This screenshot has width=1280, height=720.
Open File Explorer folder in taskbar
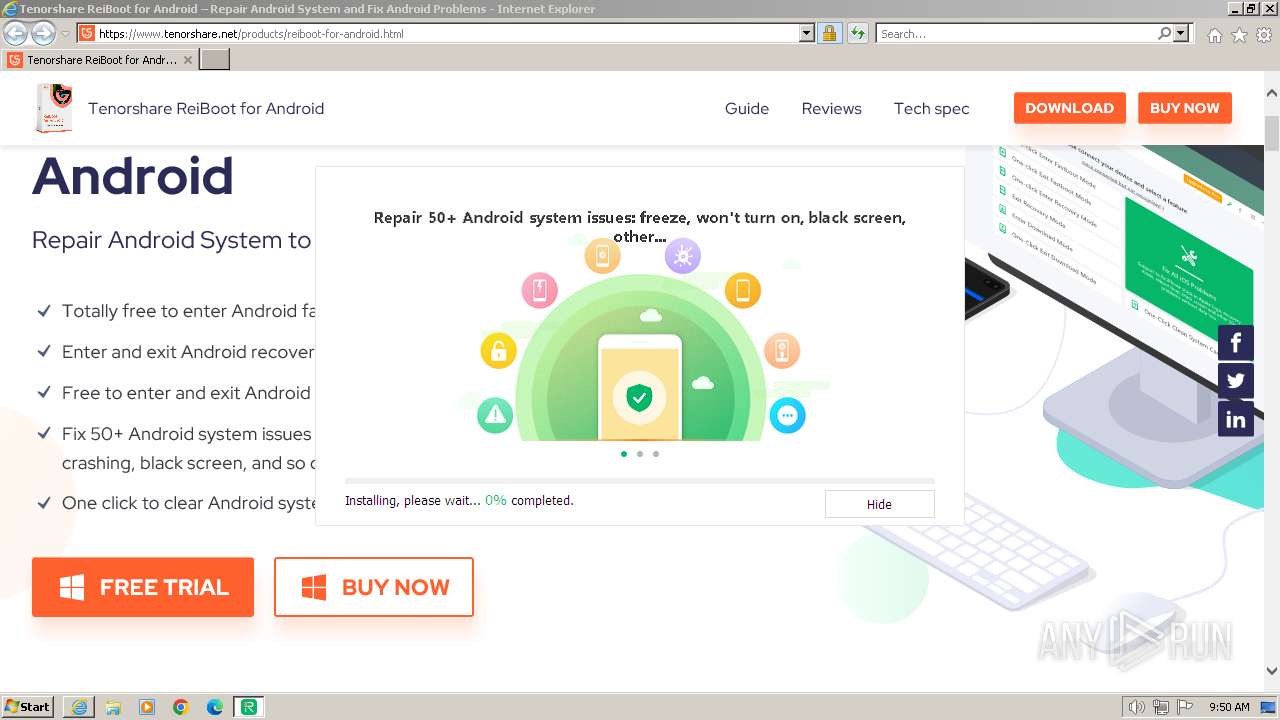[113, 707]
